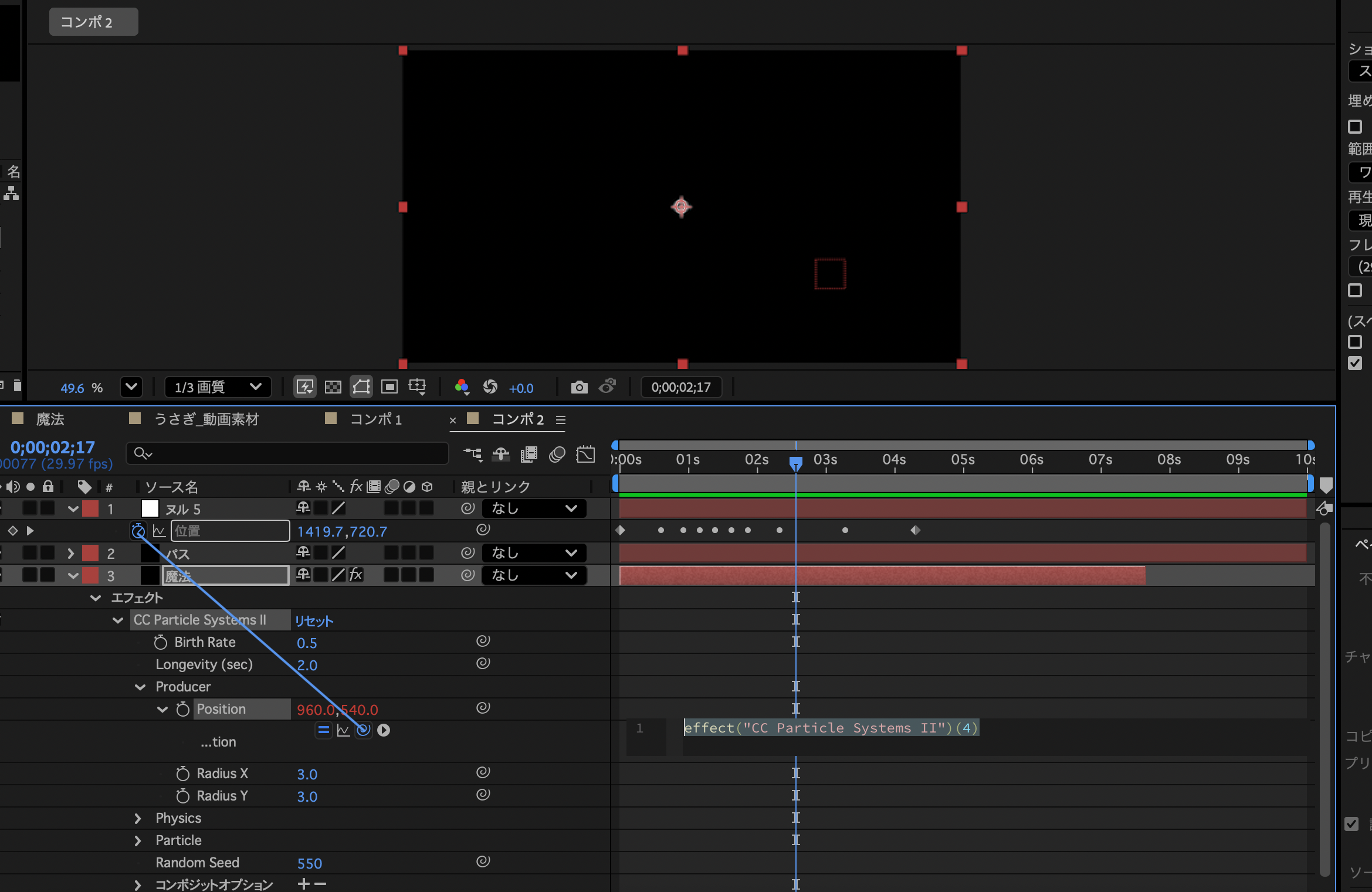Screen dimensions: 1372x892
Task: Click the Region of Interest icon
Action: point(389,387)
